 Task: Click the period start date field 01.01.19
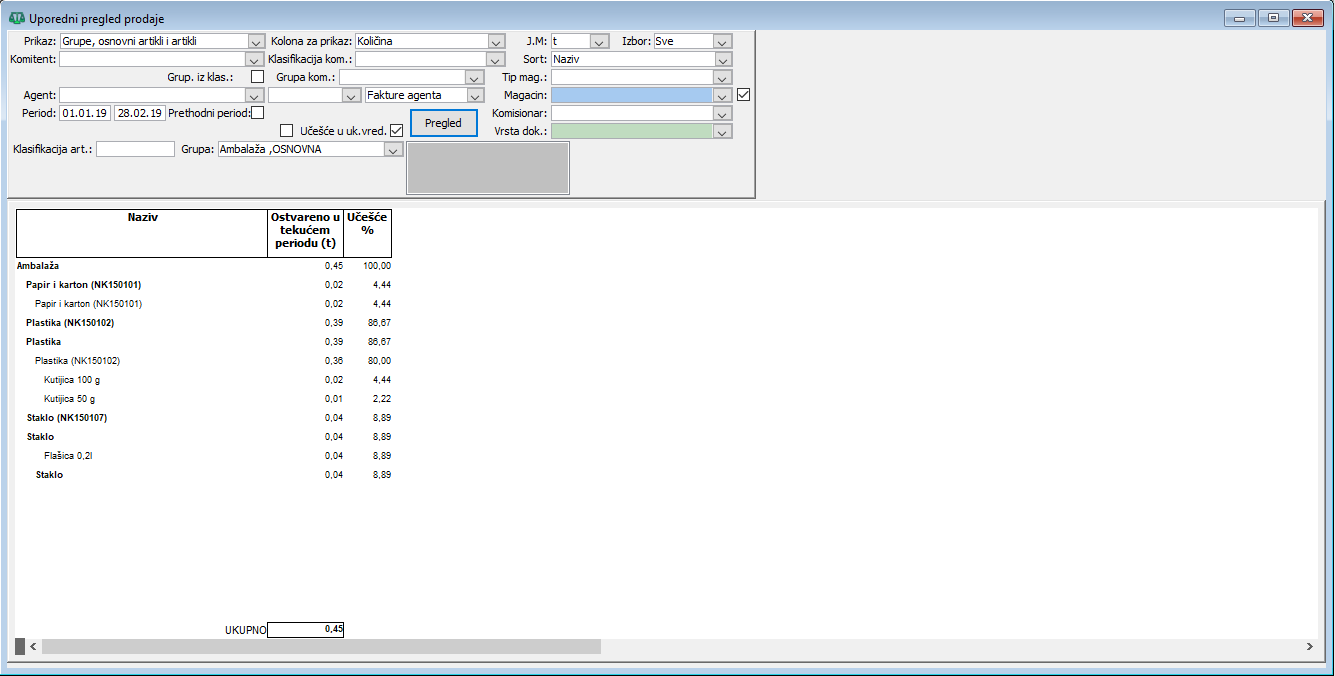(x=85, y=113)
